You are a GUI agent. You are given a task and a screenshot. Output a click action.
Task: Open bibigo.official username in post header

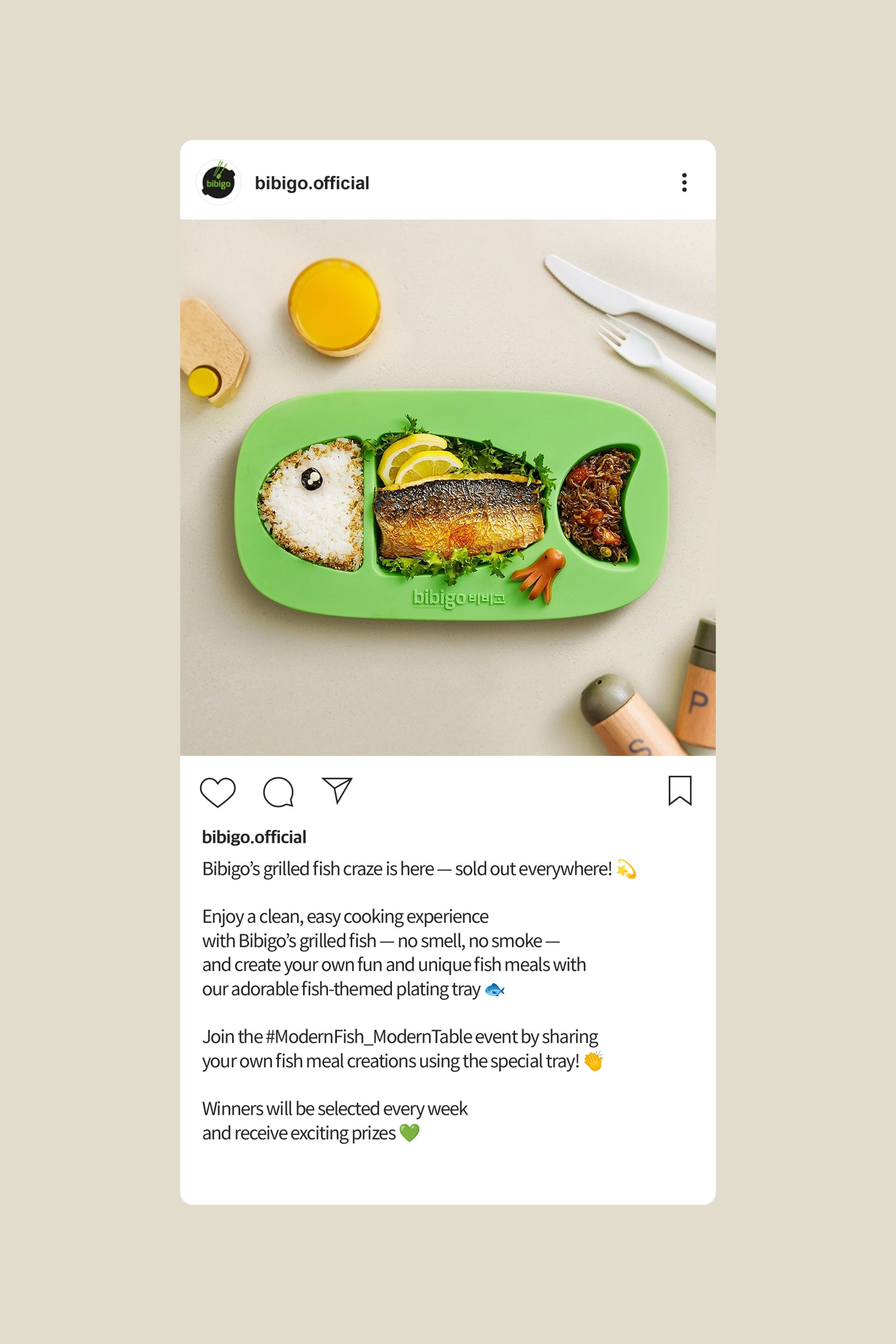pyautogui.click(x=312, y=183)
